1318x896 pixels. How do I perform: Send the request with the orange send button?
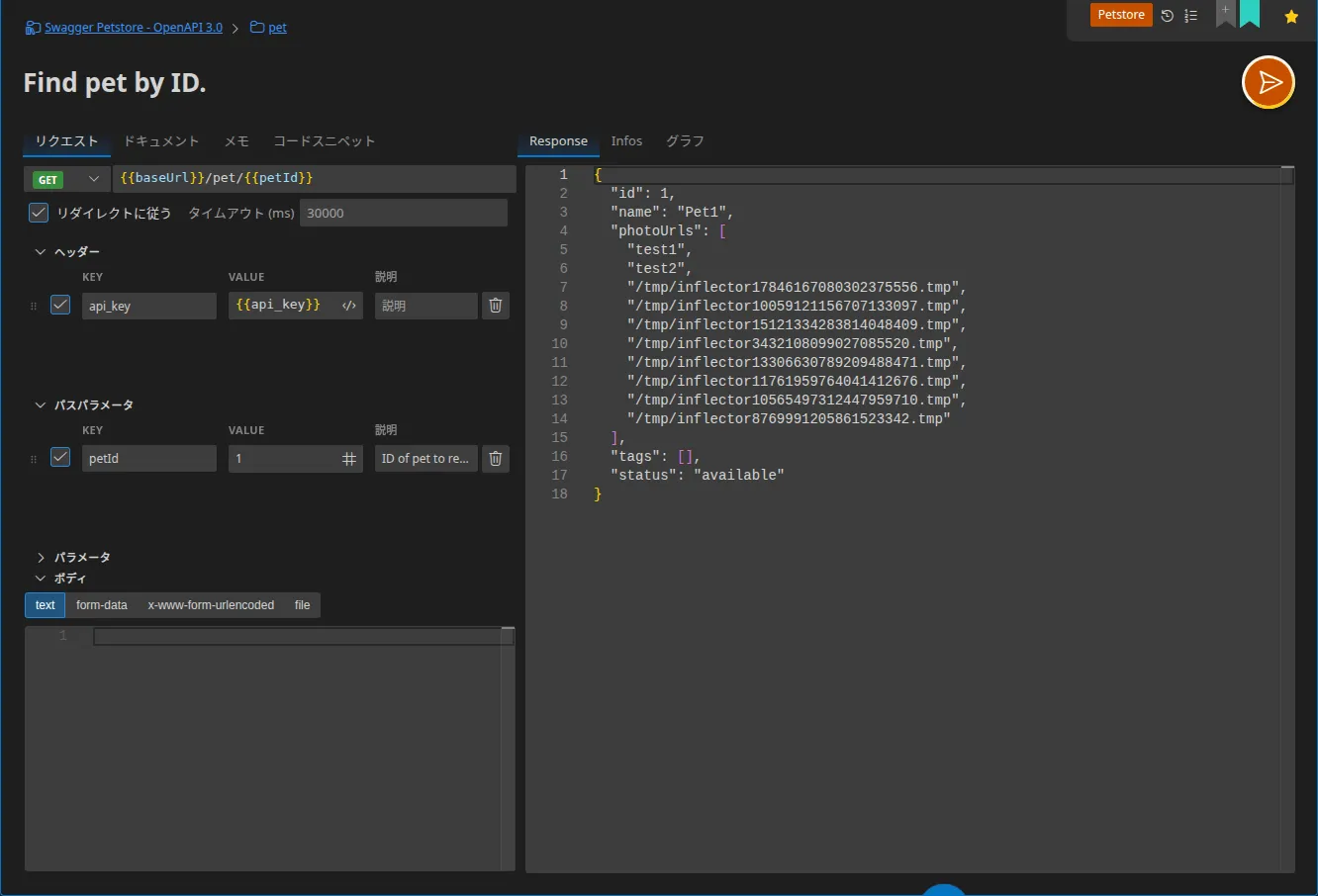[x=1269, y=82]
